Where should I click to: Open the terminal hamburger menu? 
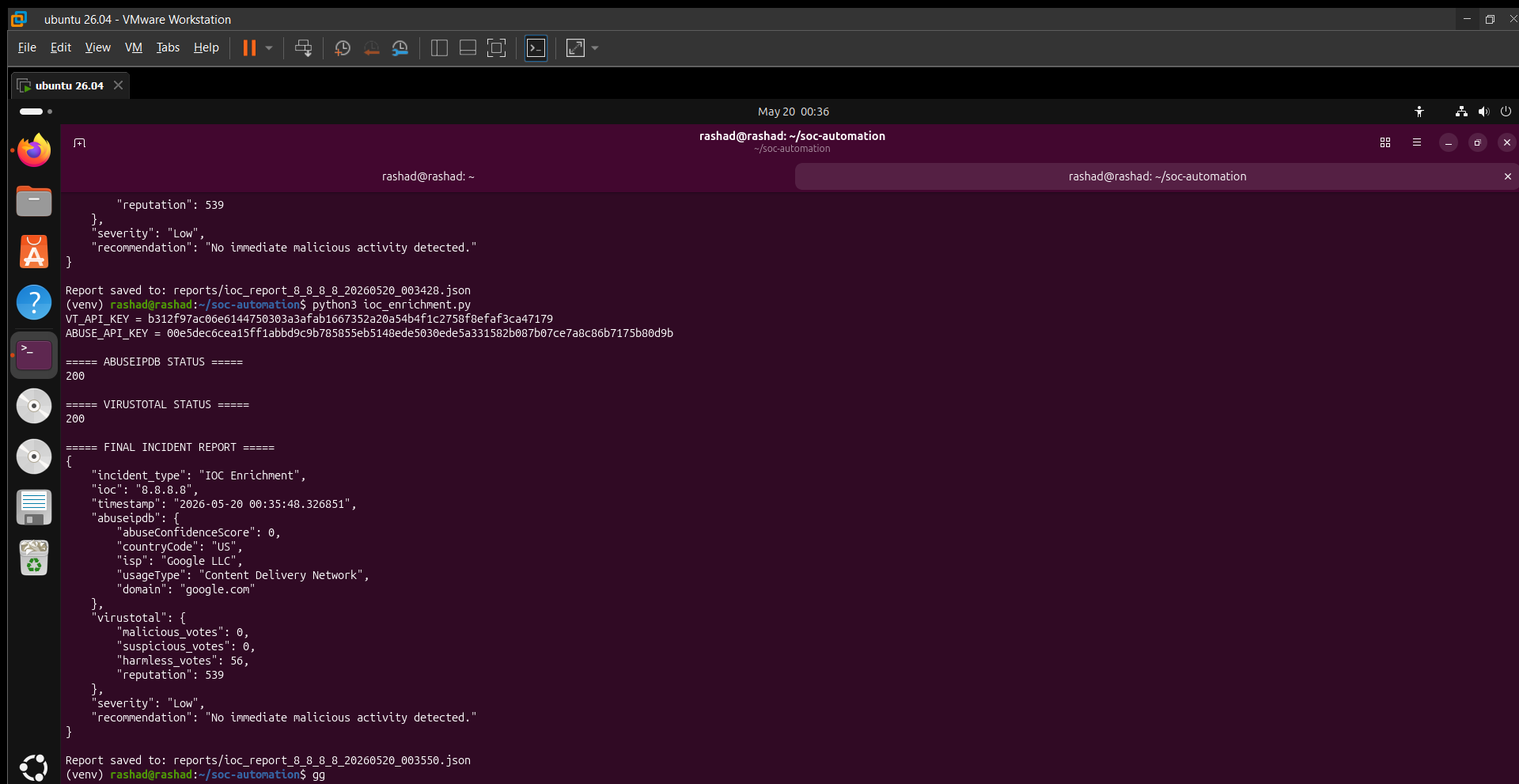[1417, 142]
